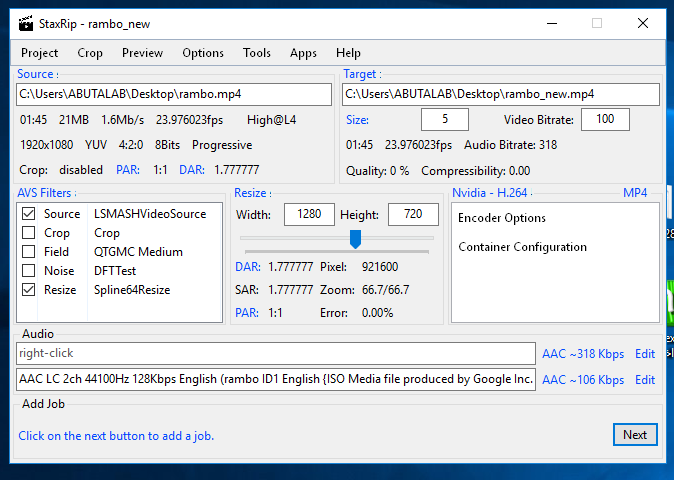Click the Width input field
Screen dimensions: 674x480
pyautogui.click(x=309, y=215)
